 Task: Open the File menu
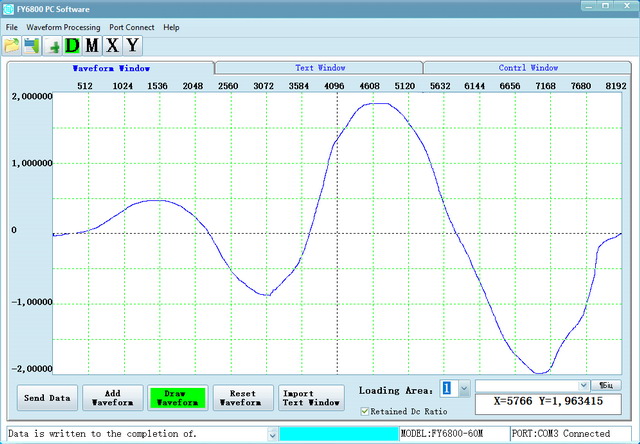[11, 27]
